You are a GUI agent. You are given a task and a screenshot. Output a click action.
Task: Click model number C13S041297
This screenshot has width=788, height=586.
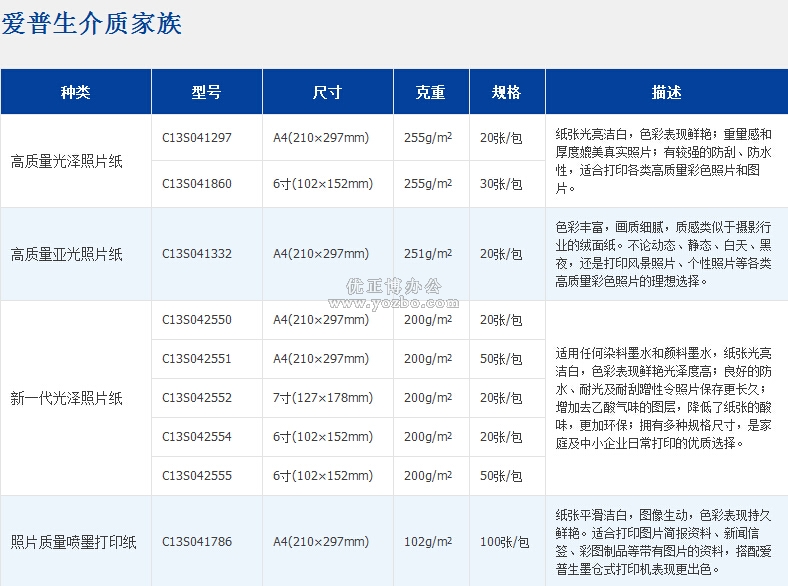point(197,138)
